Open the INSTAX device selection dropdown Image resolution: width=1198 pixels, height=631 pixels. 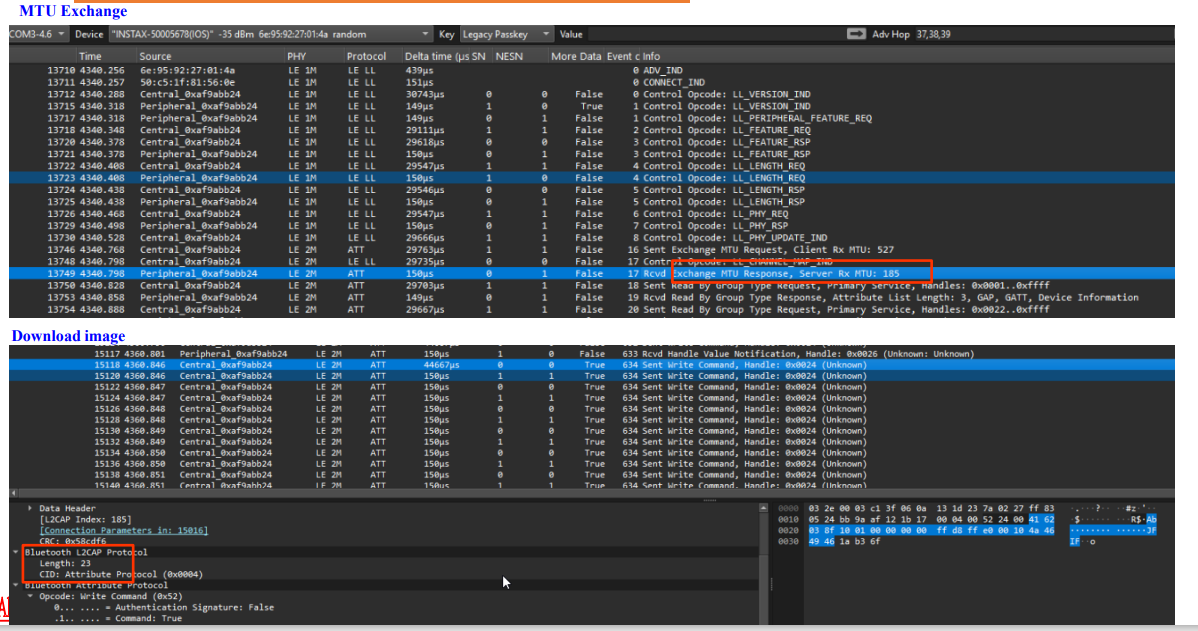click(x=270, y=34)
